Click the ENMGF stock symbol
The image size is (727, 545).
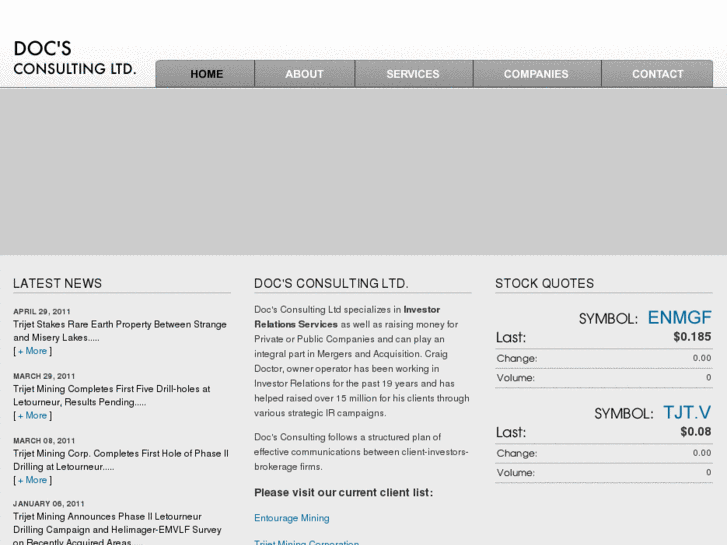pos(679,318)
